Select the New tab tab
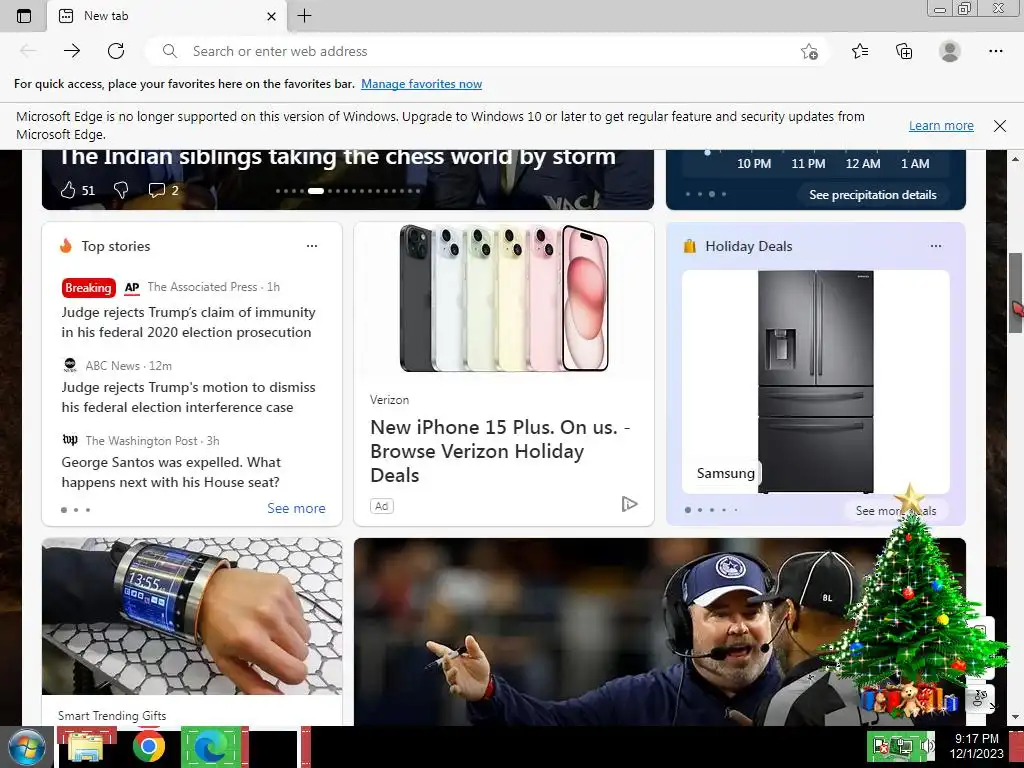This screenshot has width=1024, height=768. pyautogui.click(x=166, y=16)
